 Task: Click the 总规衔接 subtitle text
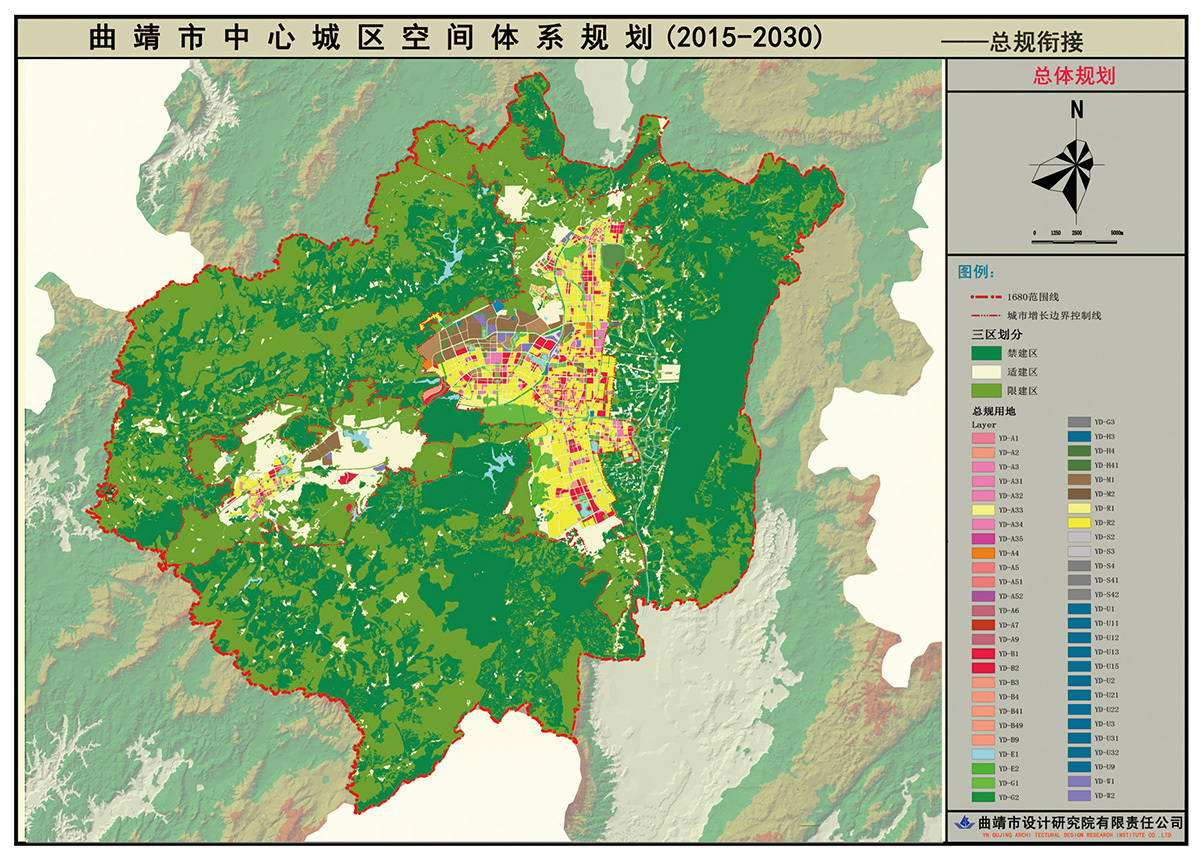(1035, 41)
